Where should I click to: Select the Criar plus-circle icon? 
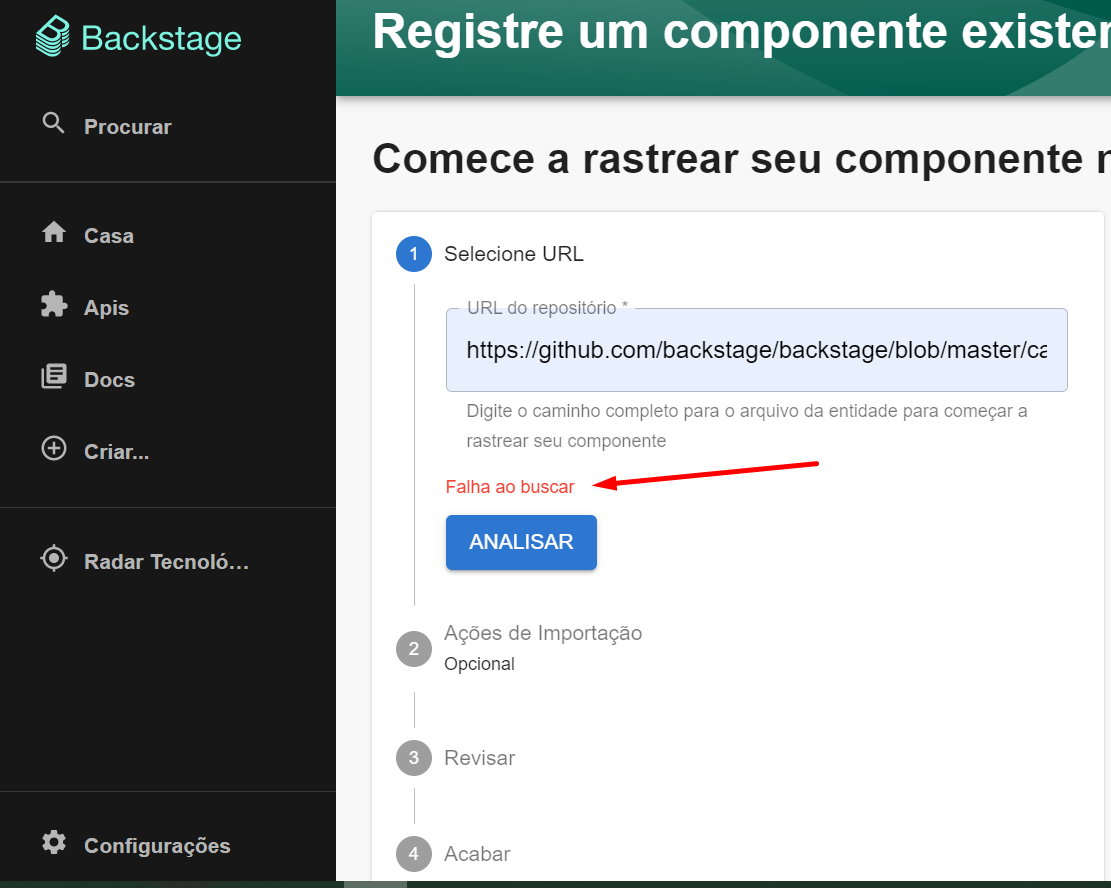54,449
